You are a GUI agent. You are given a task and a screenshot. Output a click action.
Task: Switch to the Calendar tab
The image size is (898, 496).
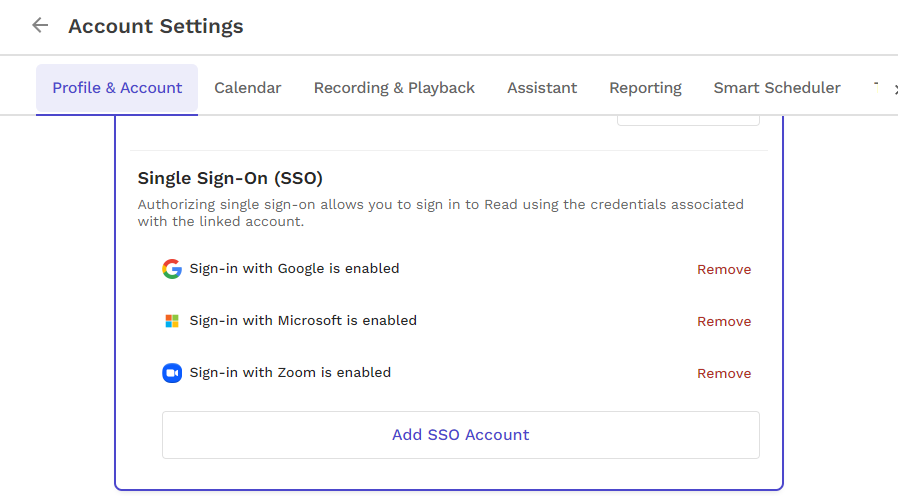[247, 88]
